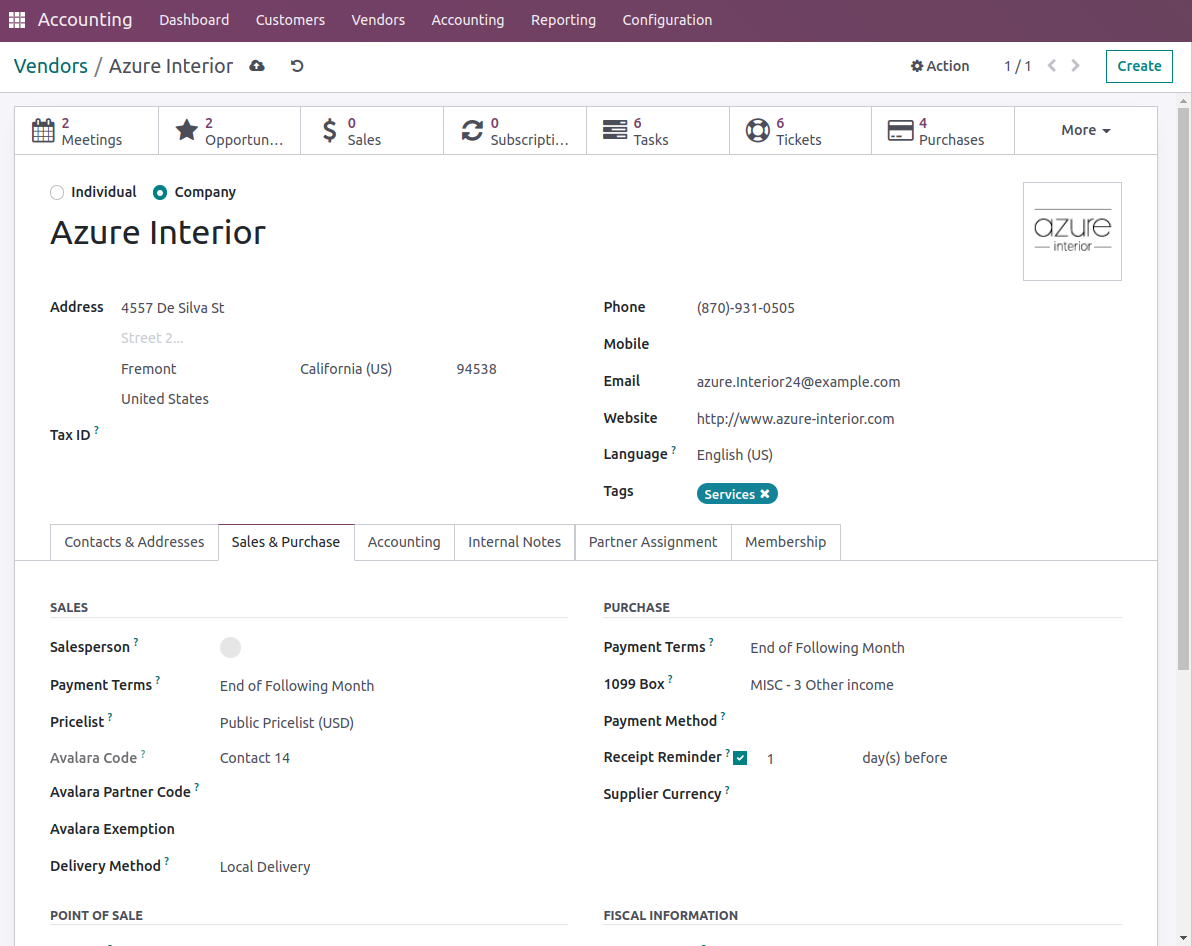Open the Language dropdown English (US)
Viewport: 1192px width, 946px height.
click(734, 455)
